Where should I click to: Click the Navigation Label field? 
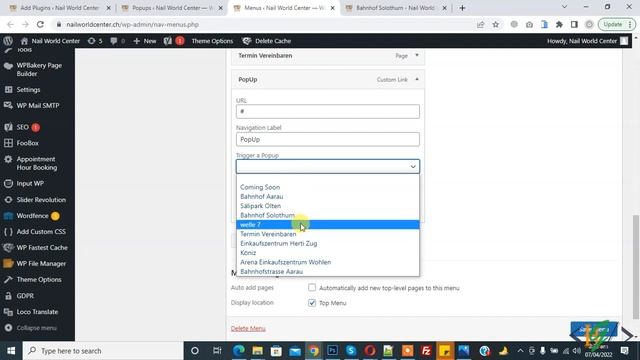pos(327,139)
